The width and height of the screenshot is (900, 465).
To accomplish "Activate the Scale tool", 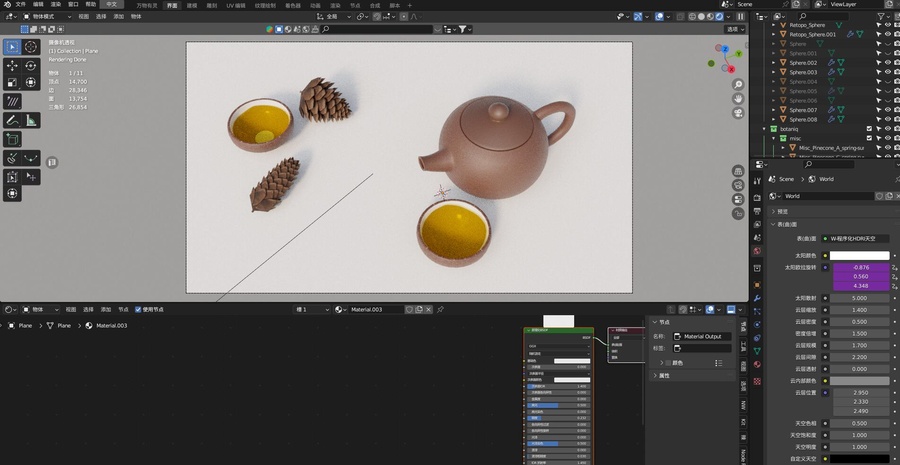I will [12, 83].
